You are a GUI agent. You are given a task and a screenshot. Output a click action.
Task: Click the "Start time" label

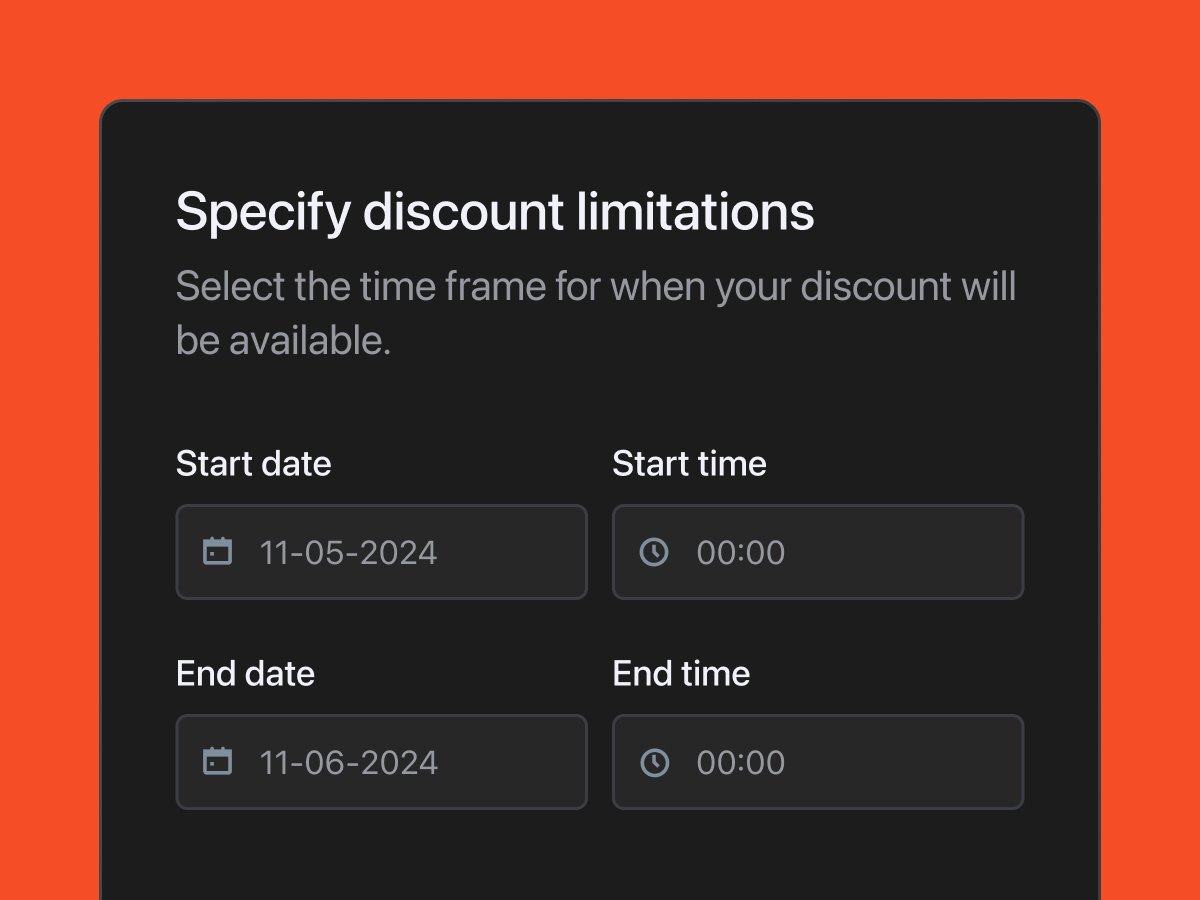[x=689, y=464]
